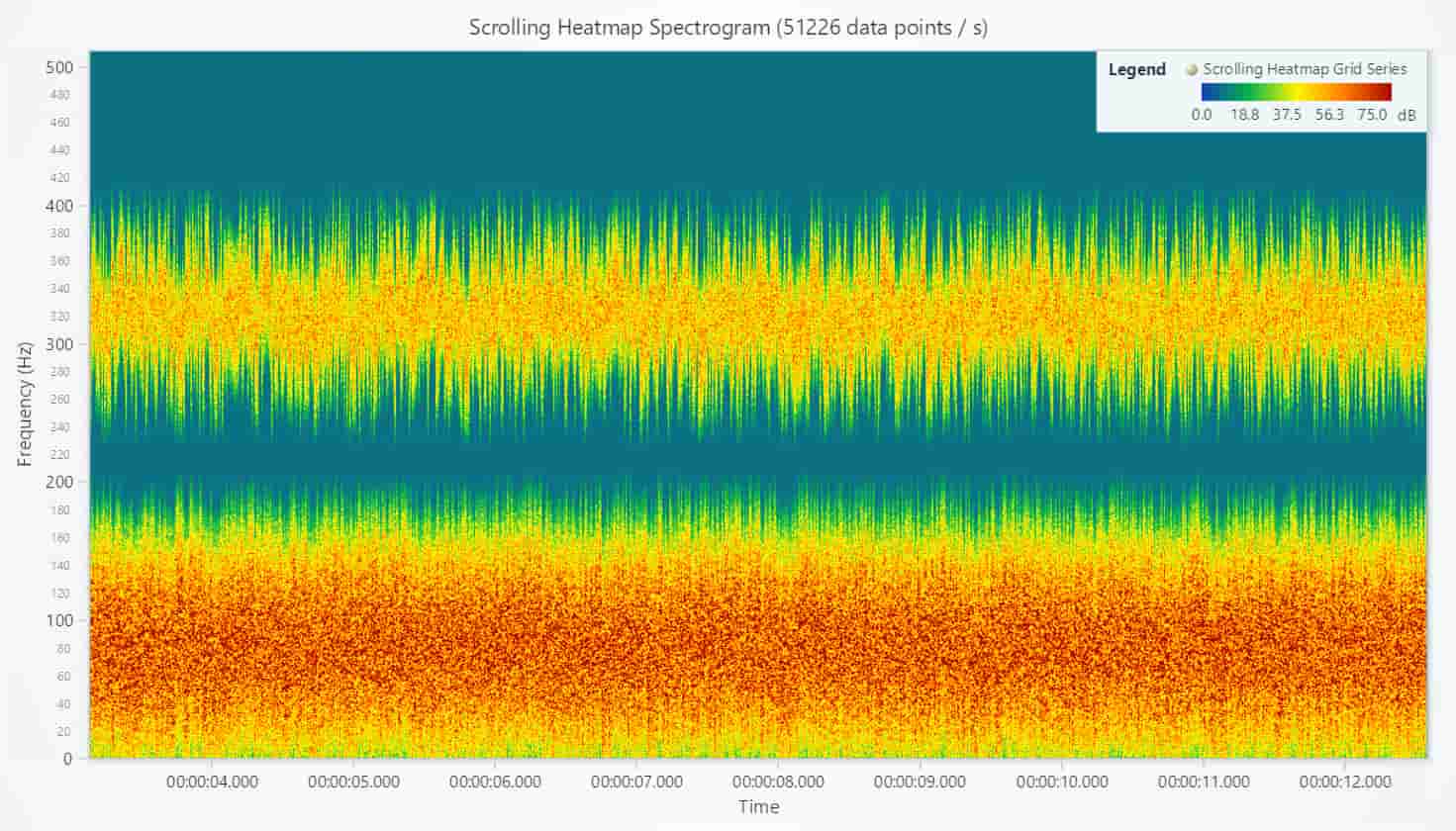Screen dimensions: 1456x831
Task: Click the Frequency (Hz) axis title
Action: [26, 404]
